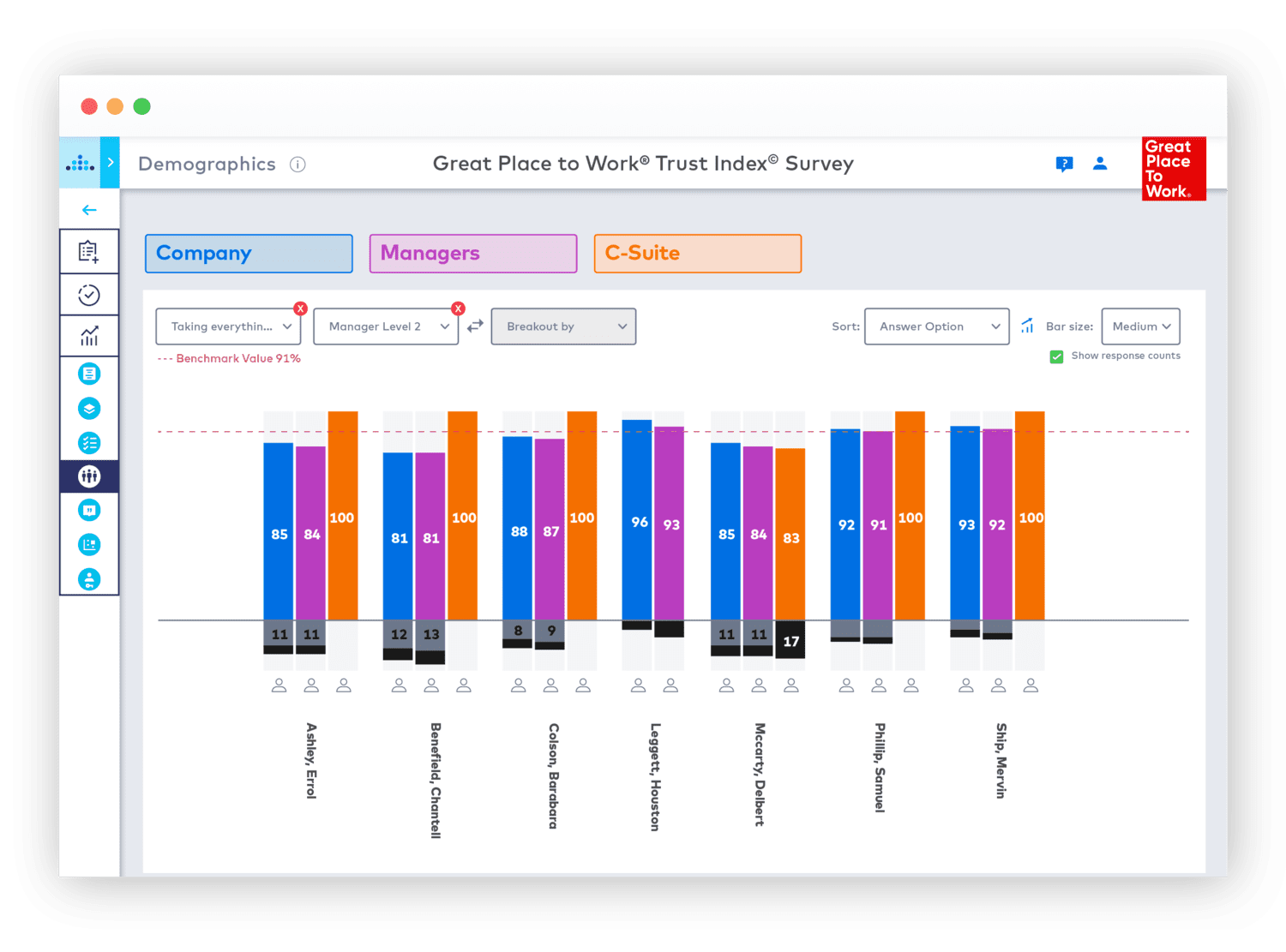Click Ashley, Errol blue bar showing 85
The height and width of the screenshot is (952, 1286).
tap(279, 531)
